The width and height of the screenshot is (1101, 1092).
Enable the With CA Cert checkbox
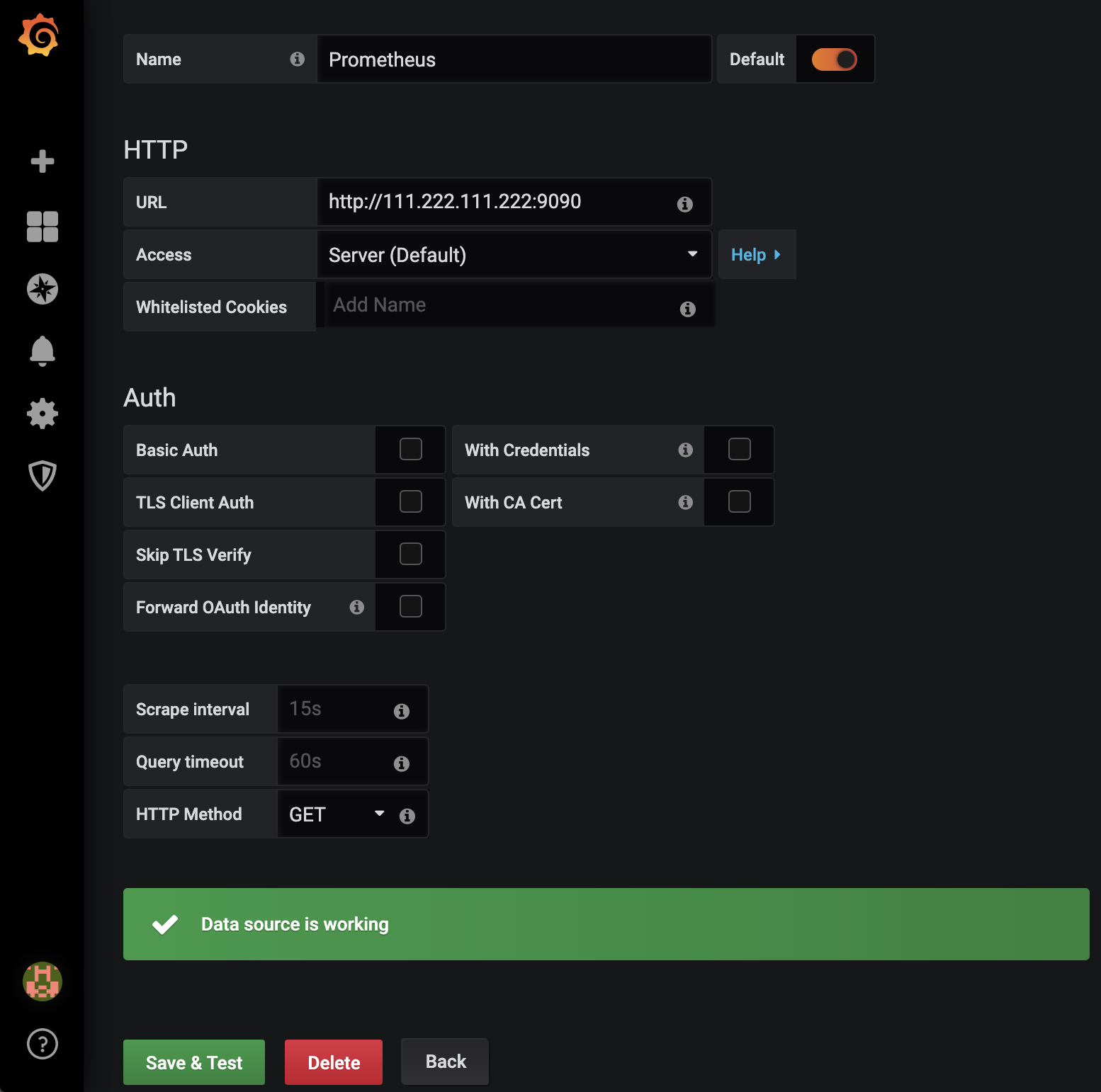740,501
